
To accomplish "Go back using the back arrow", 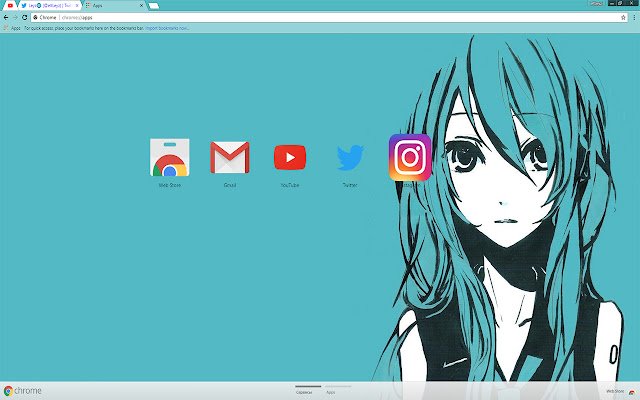I will (x=6, y=18).
